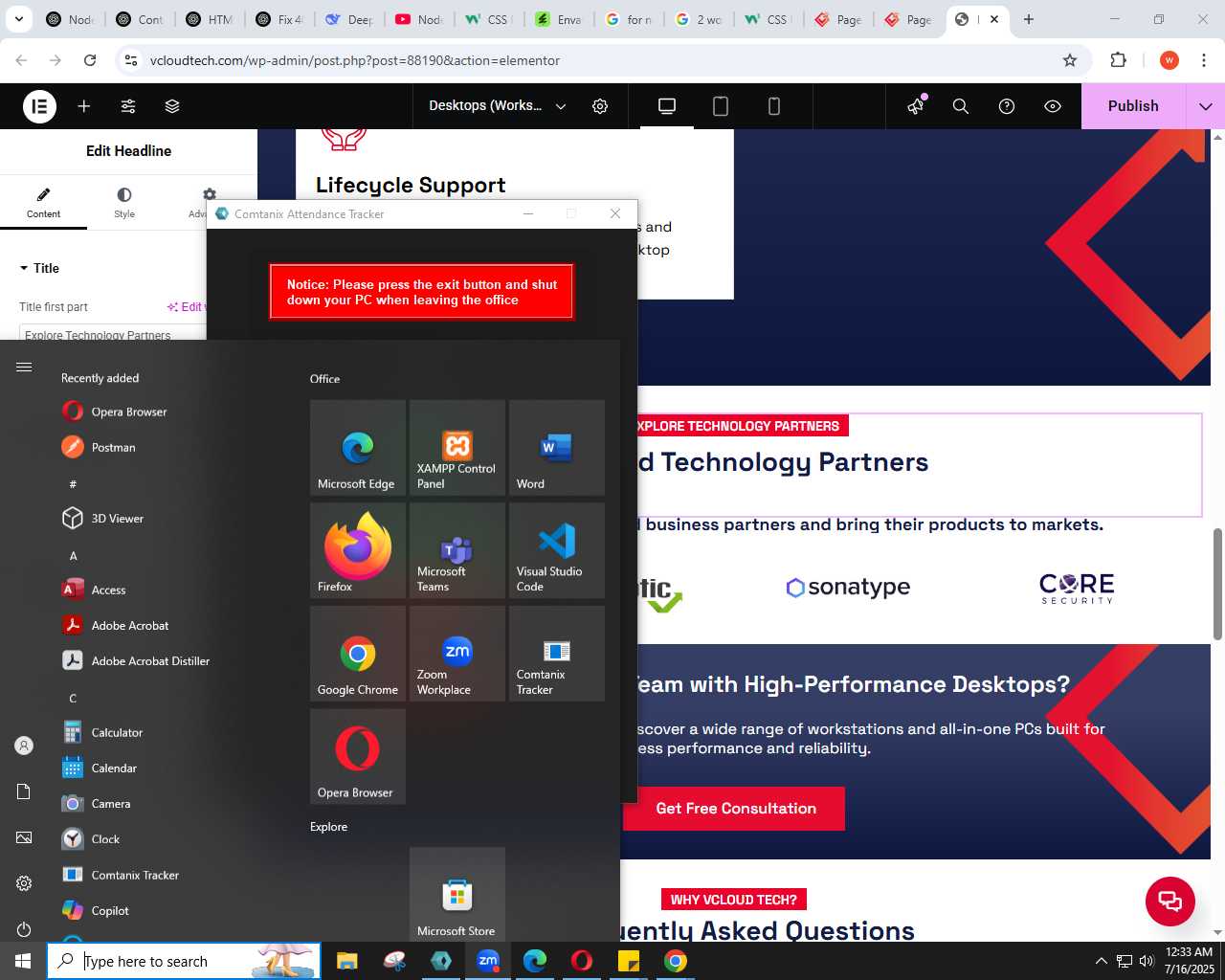
Task: Open Extensions puzzle icon
Action: [x=1118, y=60]
